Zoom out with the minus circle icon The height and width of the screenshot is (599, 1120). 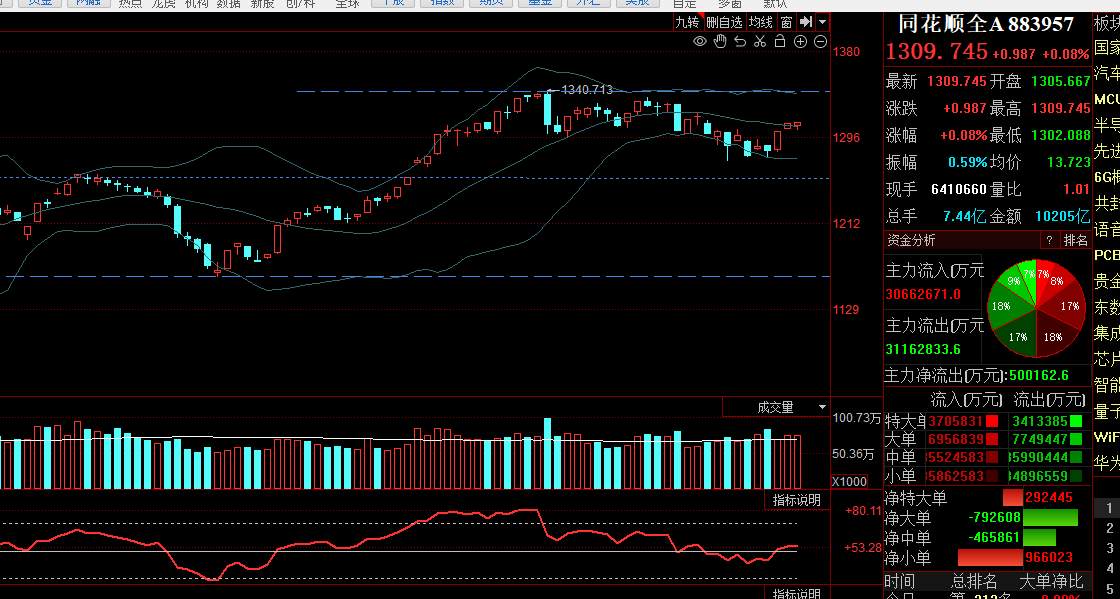click(x=821, y=41)
